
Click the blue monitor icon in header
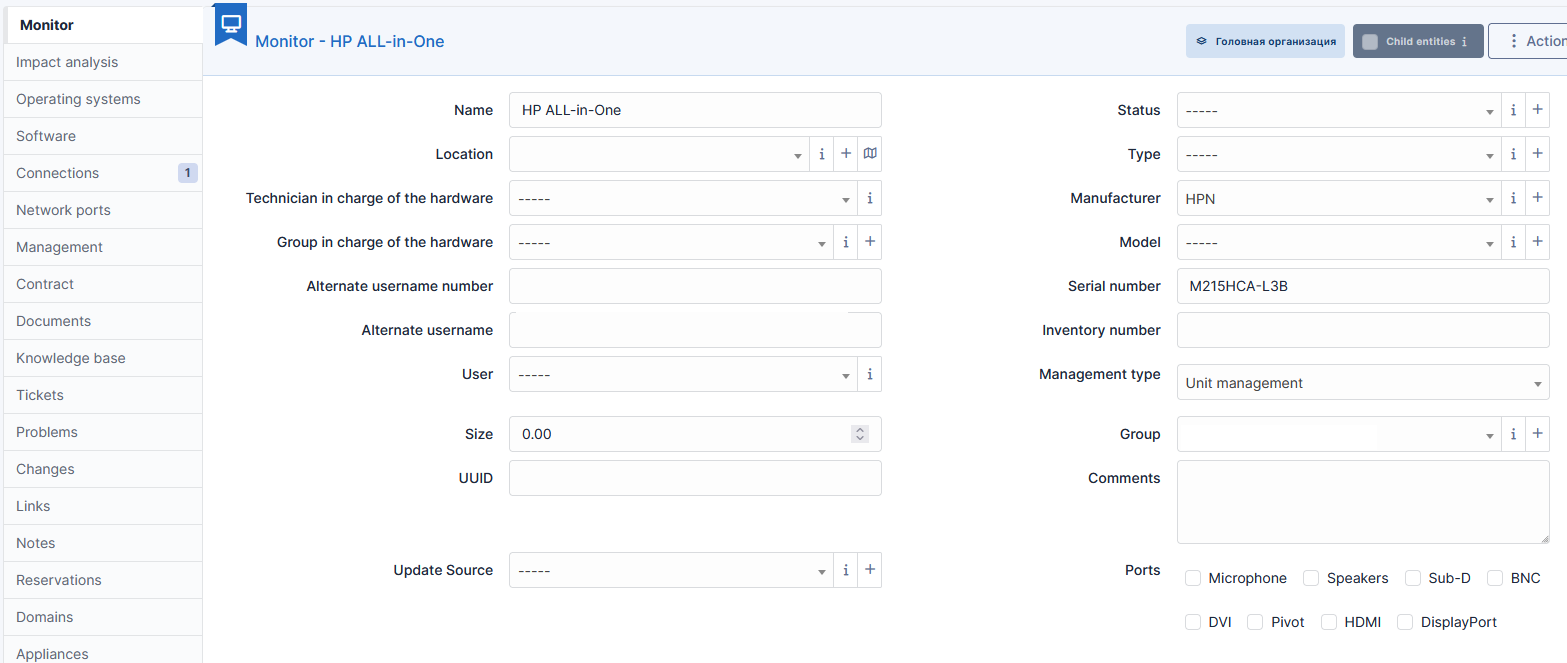point(231,24)
